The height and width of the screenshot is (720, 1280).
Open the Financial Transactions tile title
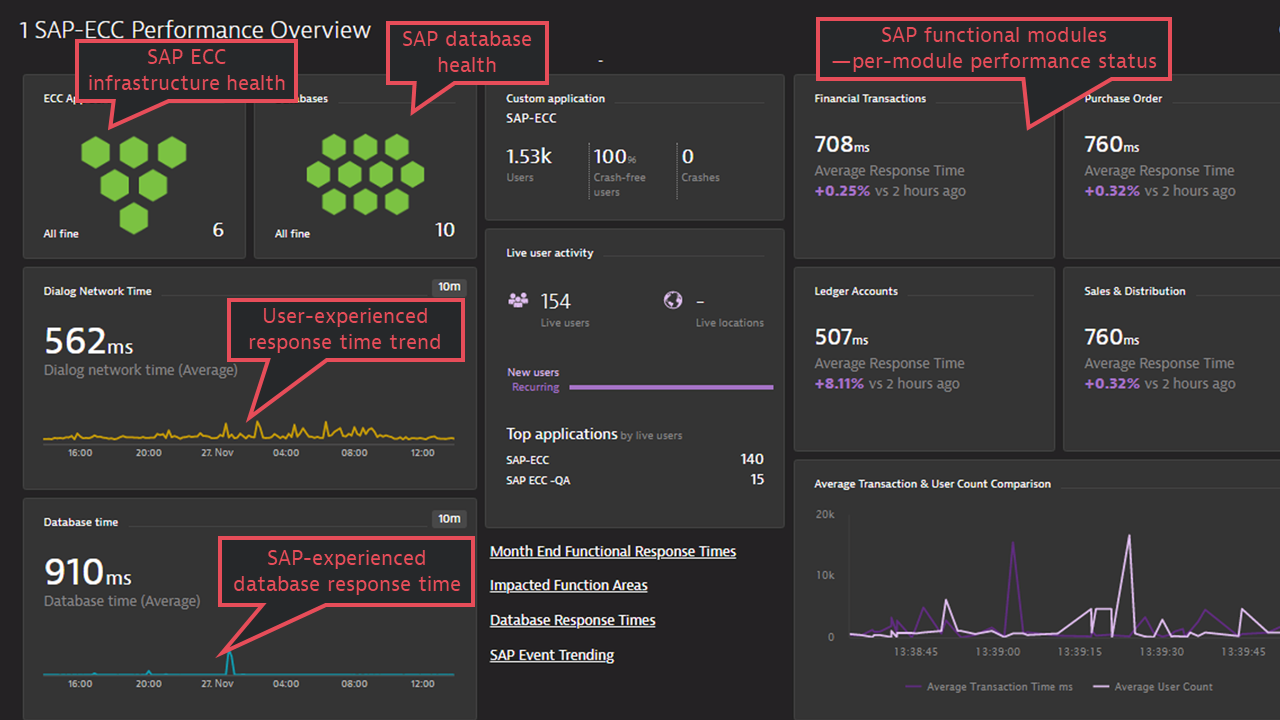(870, 98)
